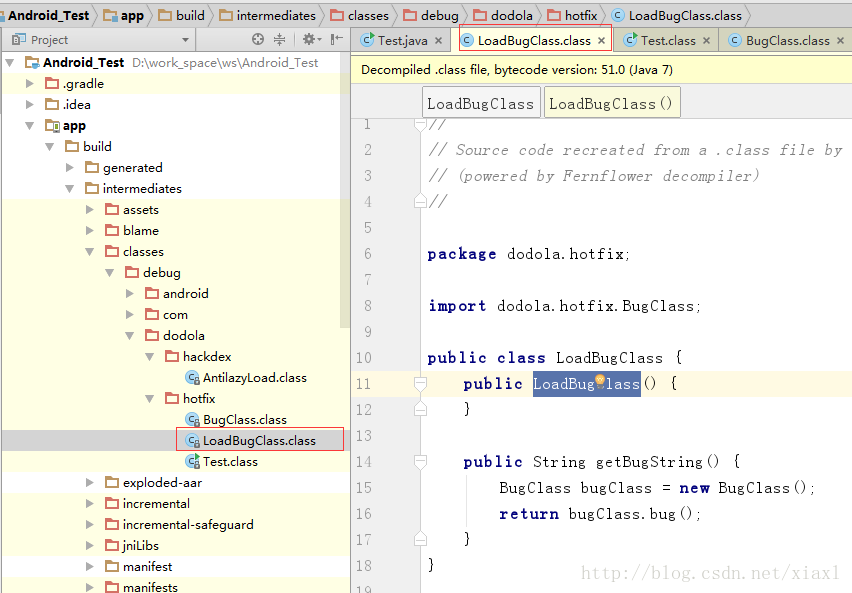Click app in the breadcrumb bar
This screenshot has height=593, width=852.
click(x=124, y=16)
